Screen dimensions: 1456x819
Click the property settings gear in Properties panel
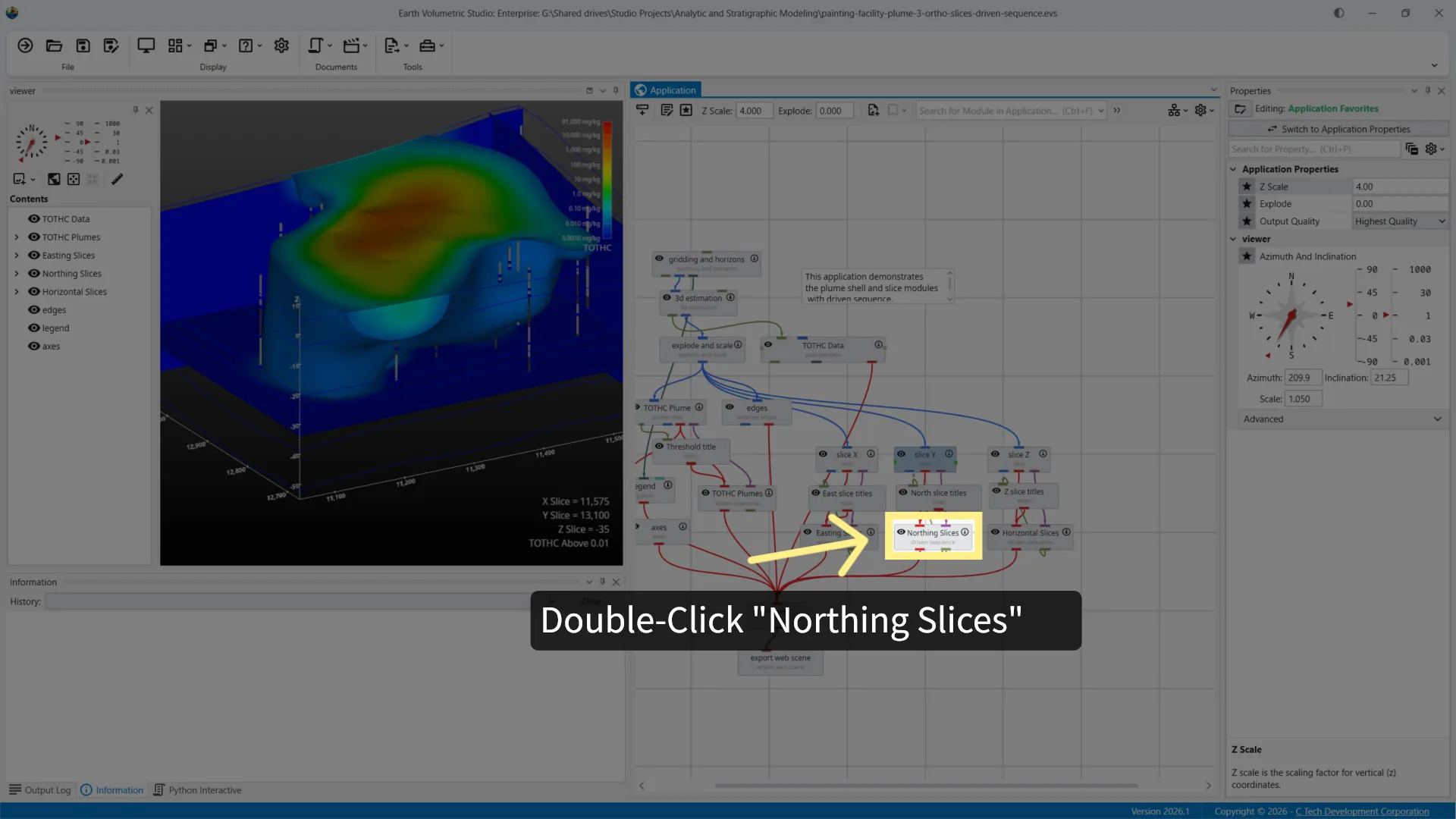pyautogui.click(x=1431, y=149)
